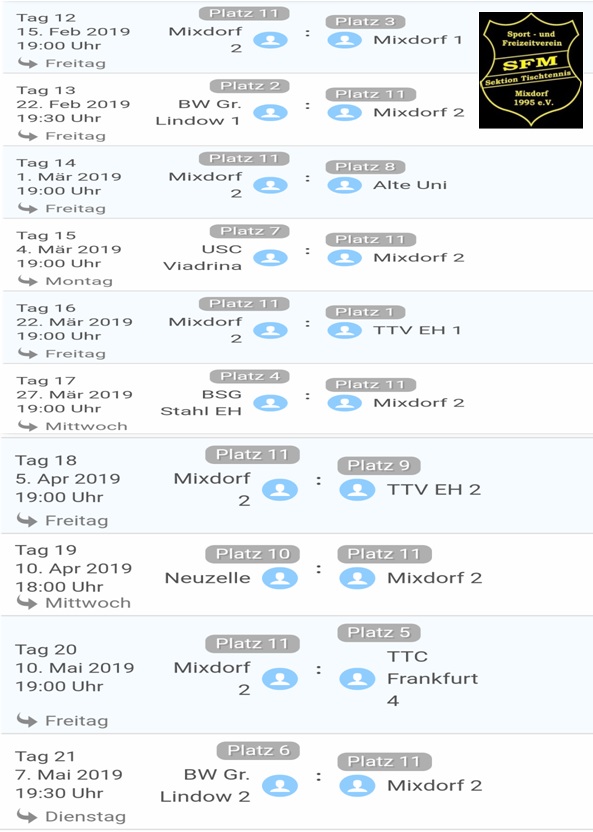Tap Alte Uni team avatar icon

(x=344, y=185)
